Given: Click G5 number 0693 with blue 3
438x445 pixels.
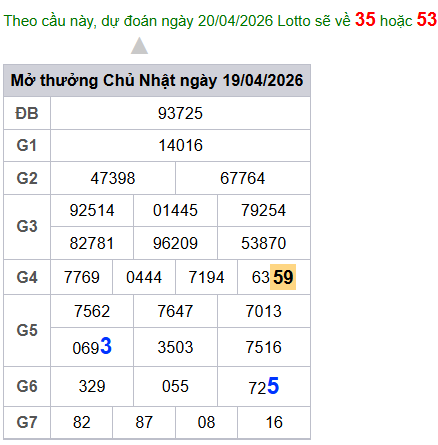Looking at the screenshot, I should coord(92,347).
